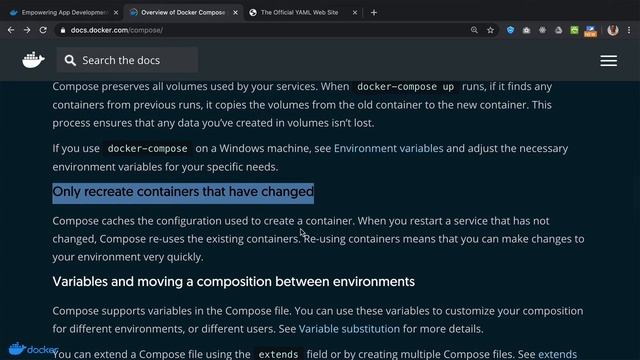Viewport: 640px width, 360px height.
Task: Close the Empowering App Development tab
Action: (116, 13)
